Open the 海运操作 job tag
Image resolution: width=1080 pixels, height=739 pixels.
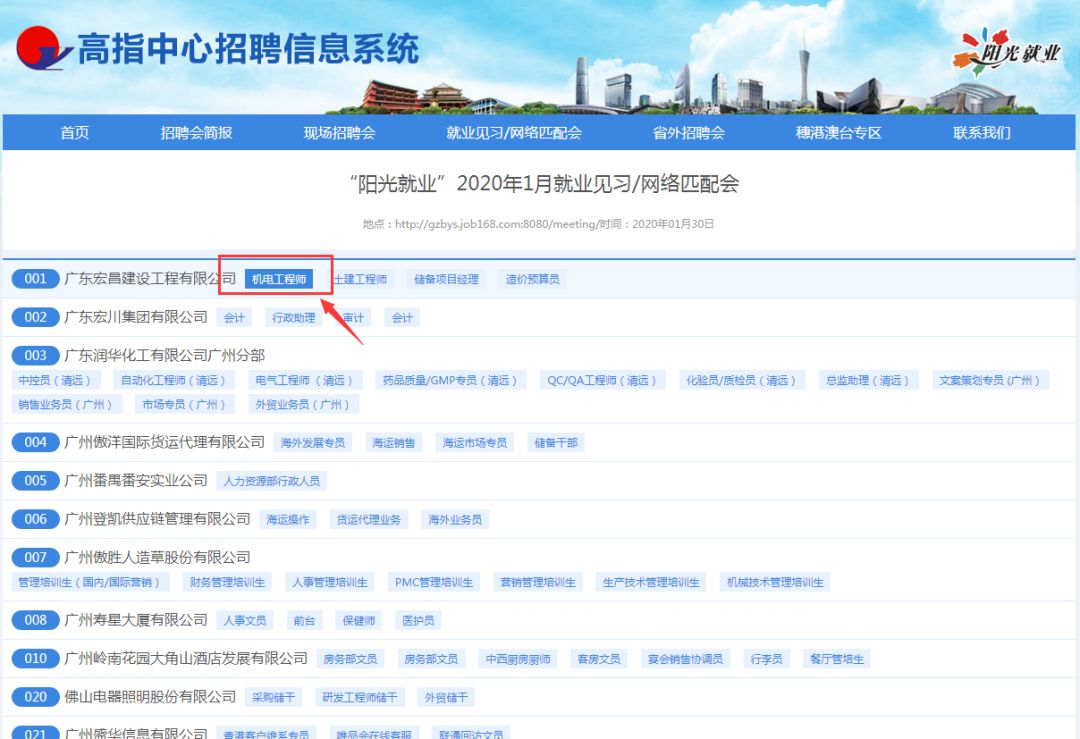(288, 520)
